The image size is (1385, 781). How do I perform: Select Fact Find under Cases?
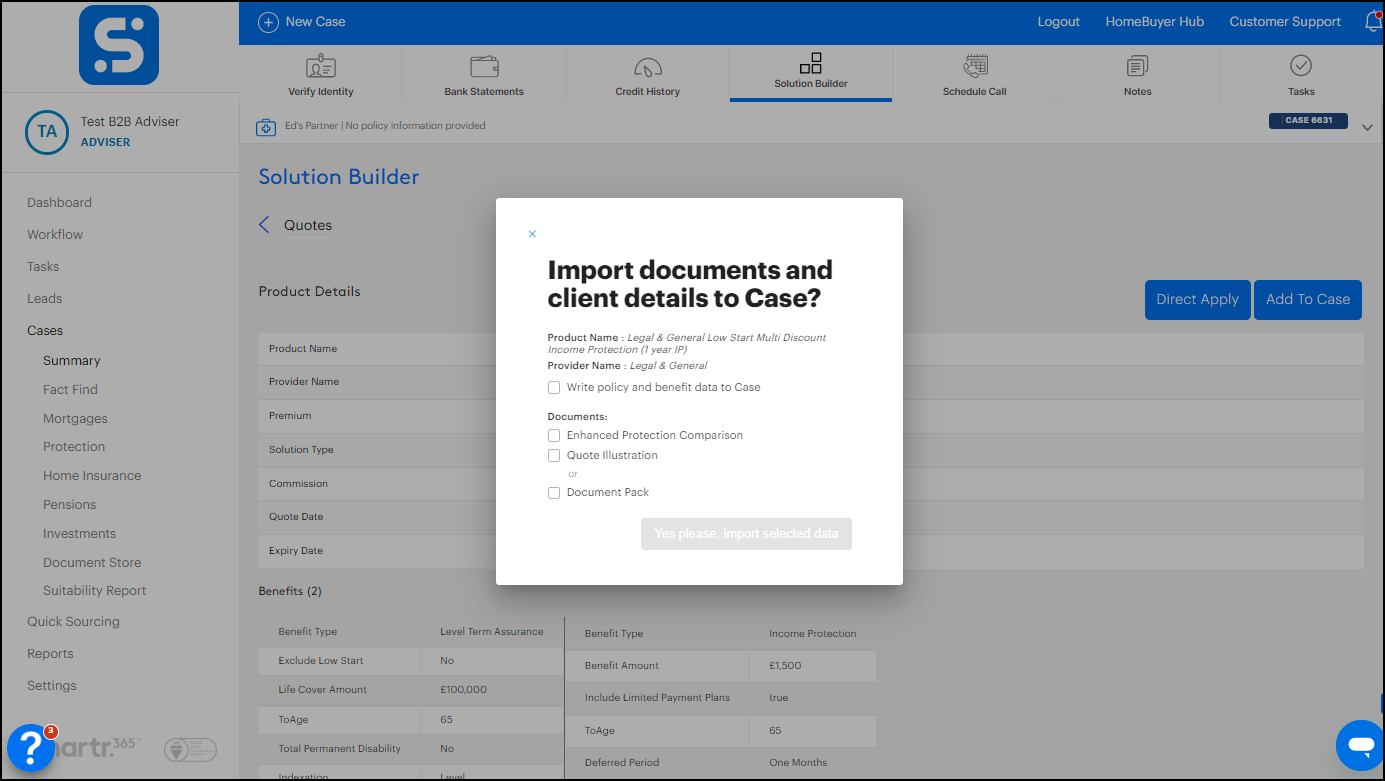(x=70, y=390)
